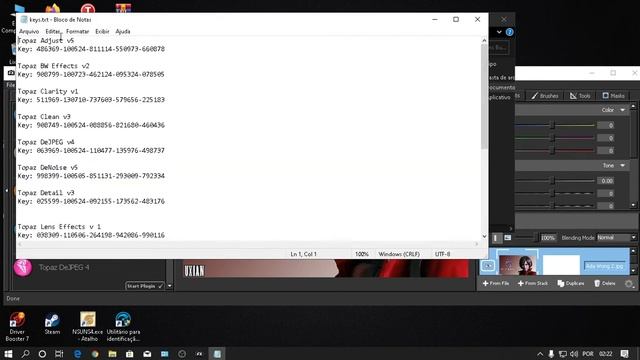Click the 'Topaz Lens Effects v 1' line

coord(59,227)
